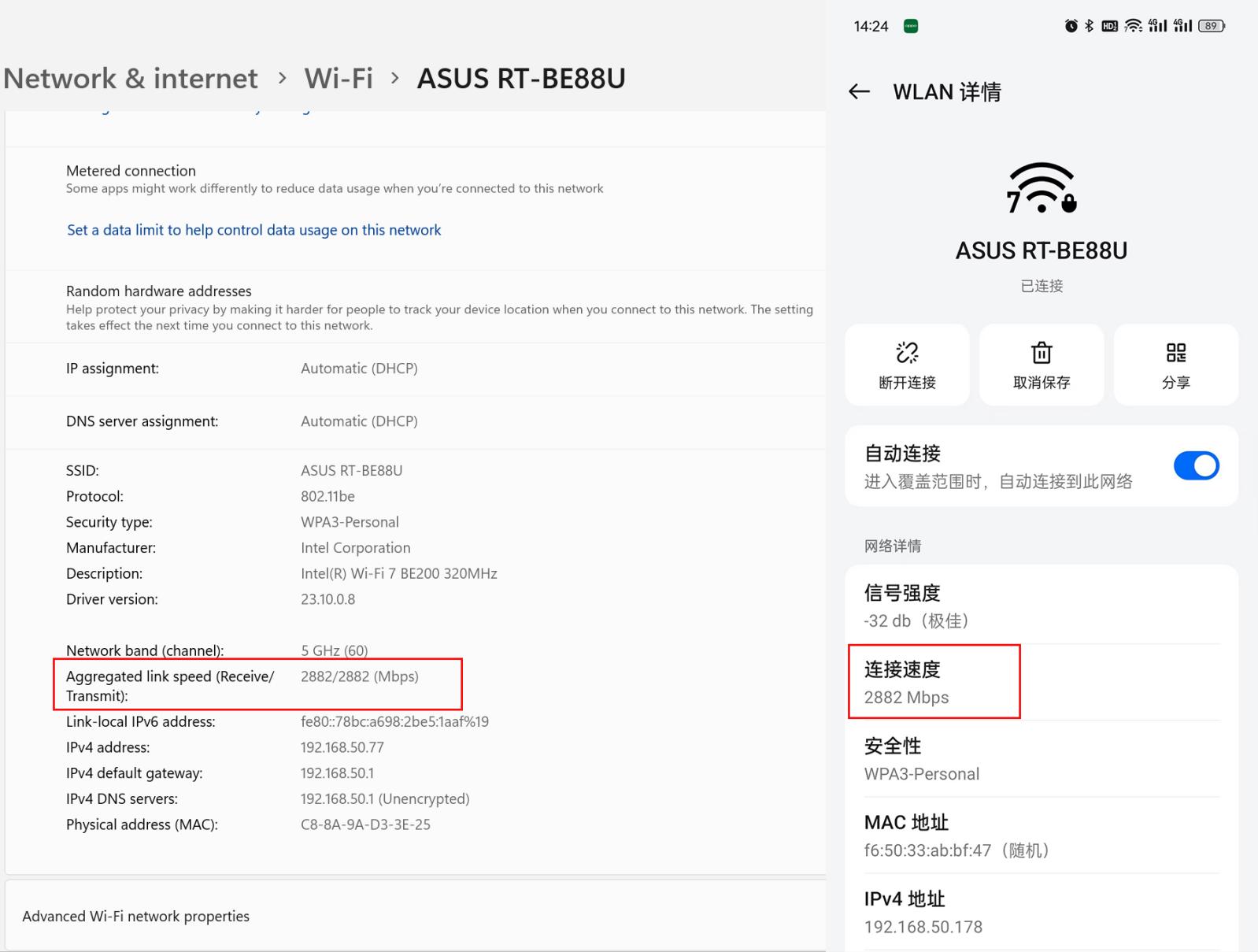Click the chevron after Network & internet
This screenshot has height=952, width=1258.
pos(282,79)
